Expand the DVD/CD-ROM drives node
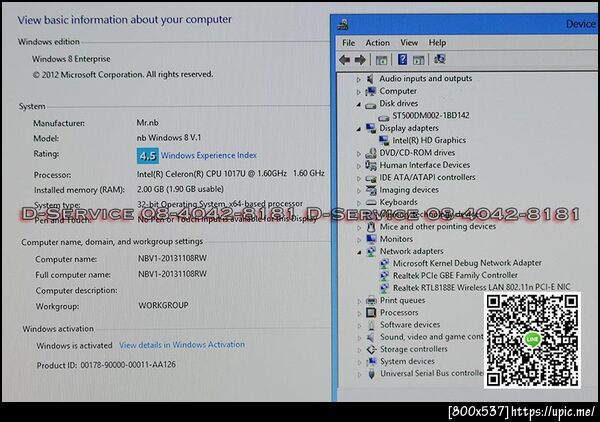This screenshot has height=422, width=600. point(359,154)
